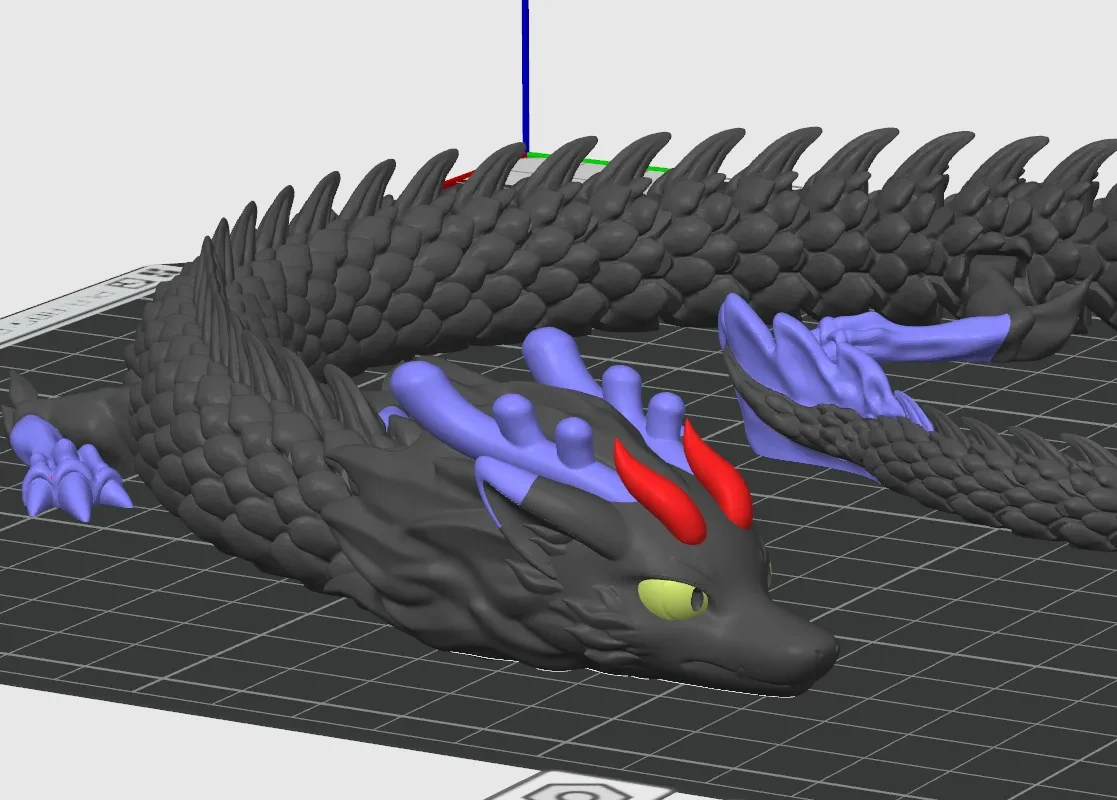Click the dragon's yellow eye
The width and height of the screenshot is (1117, 800).
[672, 598]
